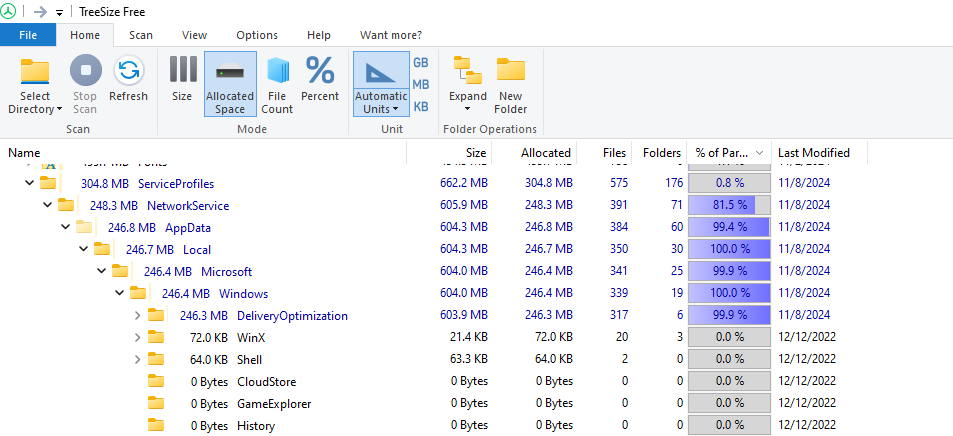953x436 pixels.
Task: Switch to the Options tab
Action: point(257,35)
